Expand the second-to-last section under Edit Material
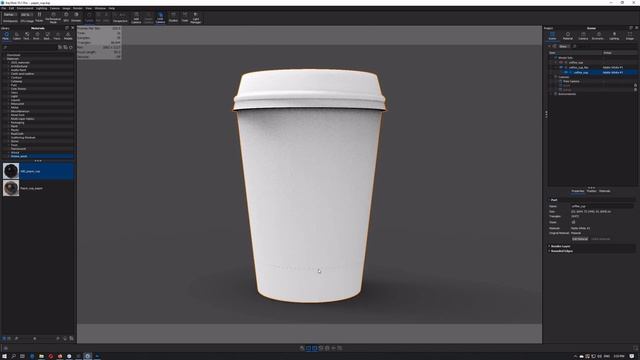Screen dimensions: 640x360 point(549,246)
